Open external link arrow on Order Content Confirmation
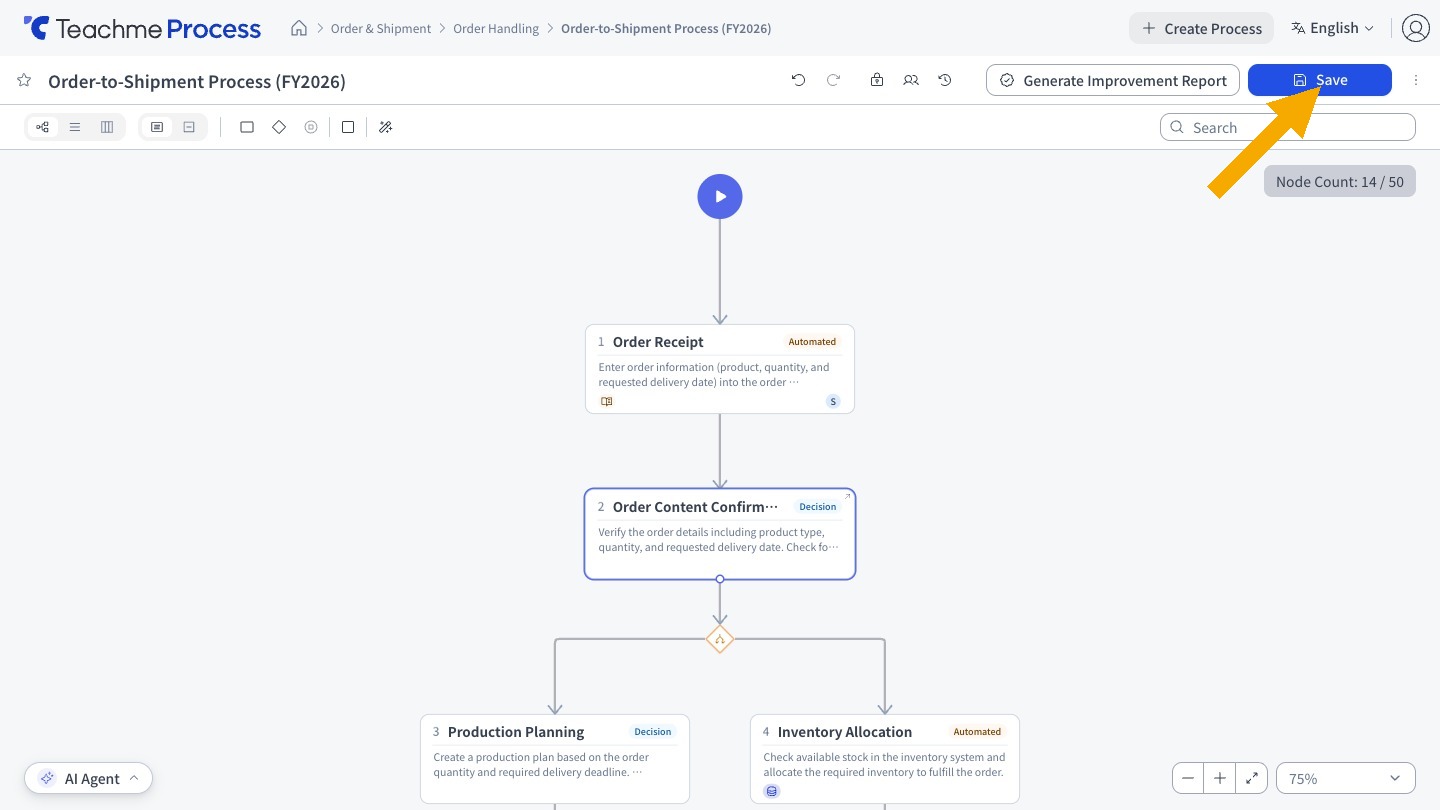This screenshot has width=1440, height=810. point(848,496)
